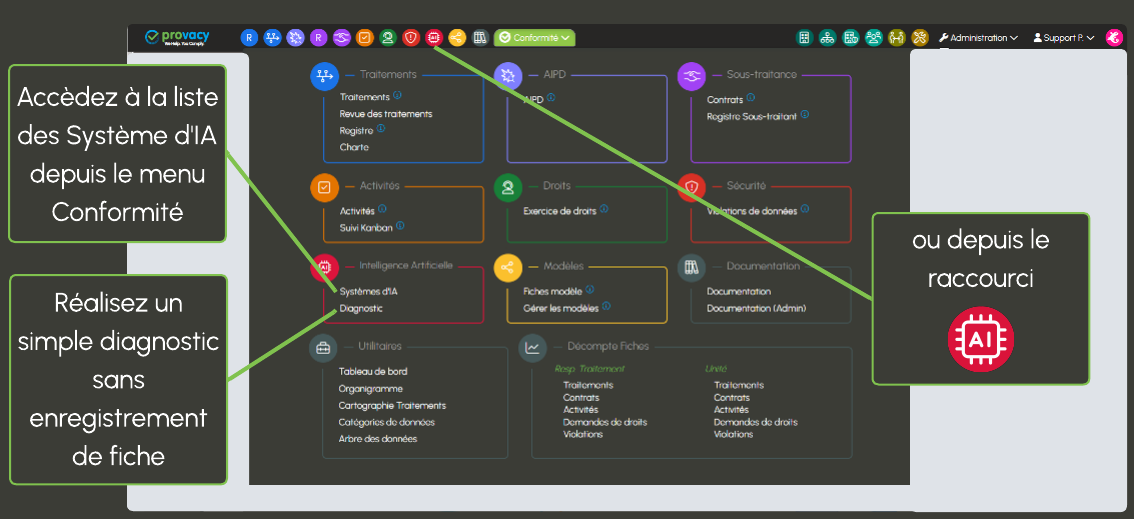The width and height of the screenshot is (1134, 519).
Task: Click the Provacy logo
Action: click(178, 37)
